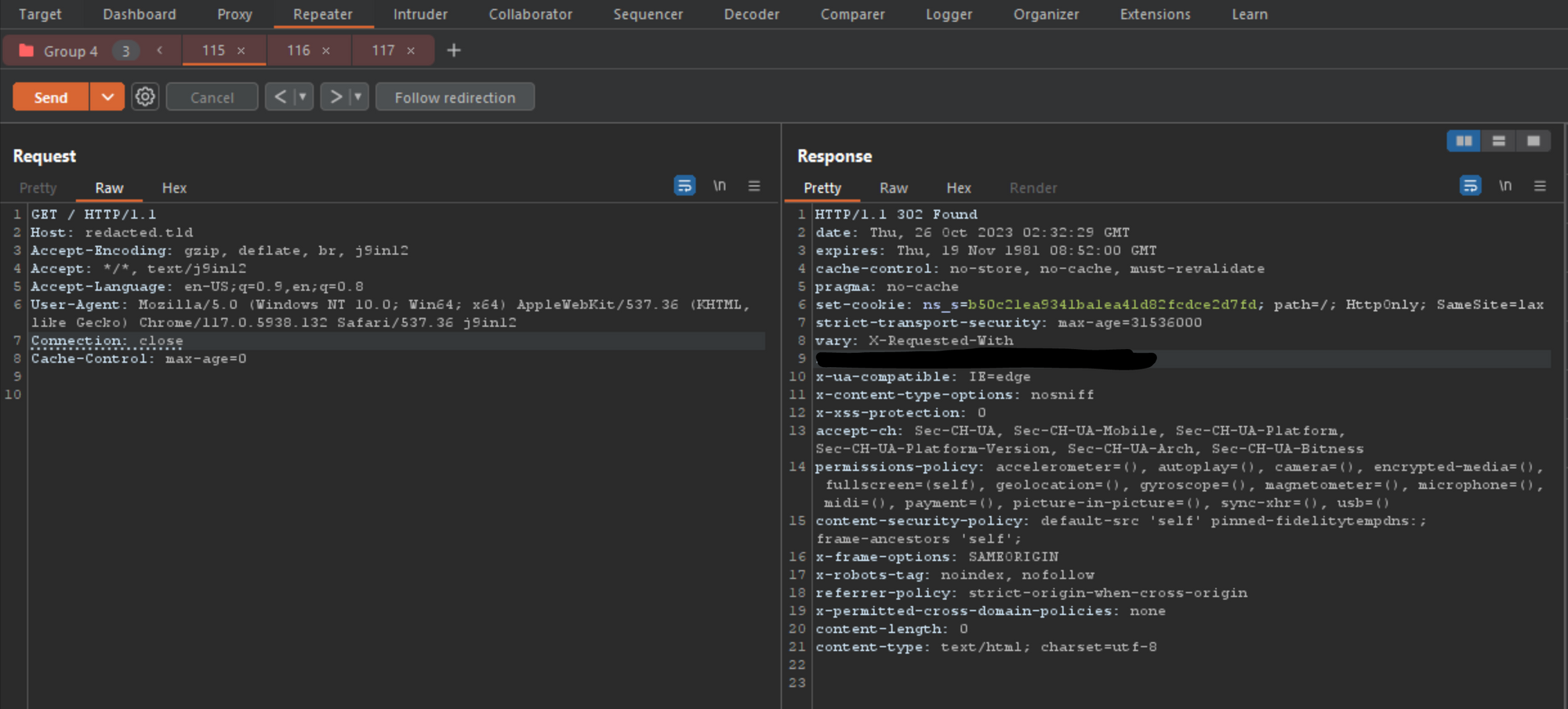Open the Proxy tab

pyautogui.click(x=234, y=14)
